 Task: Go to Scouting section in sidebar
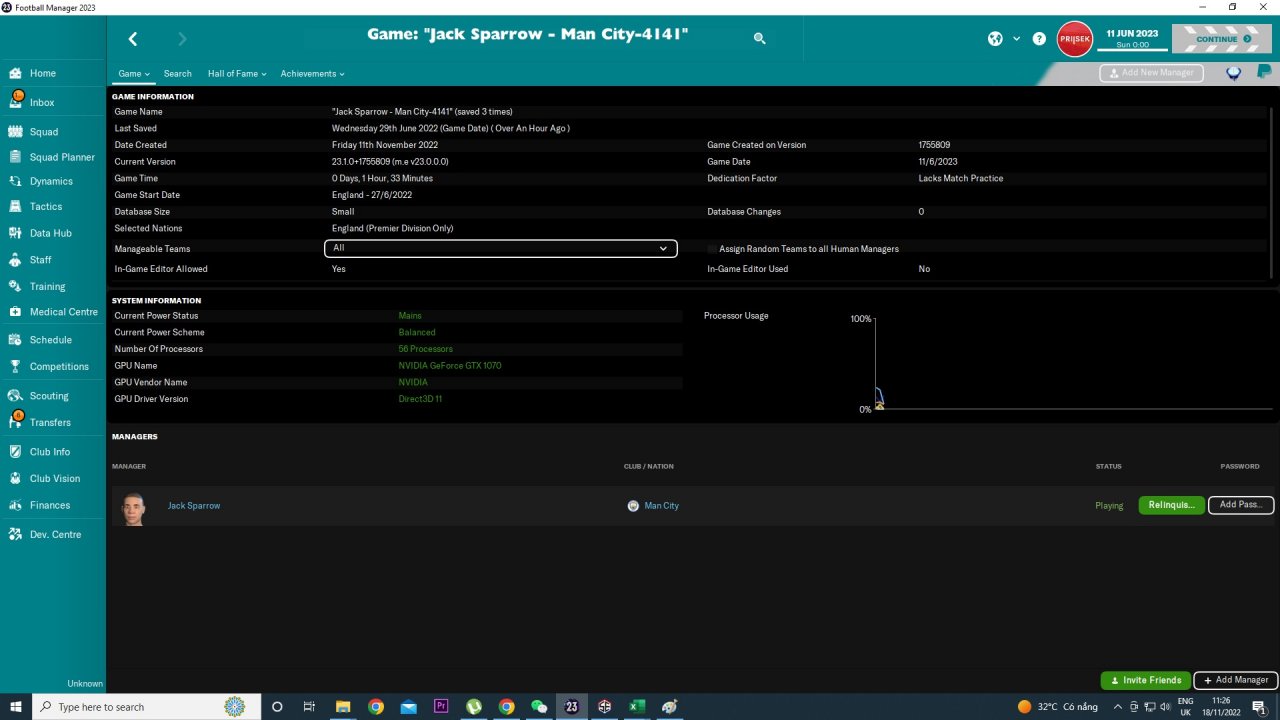(49, 396)
